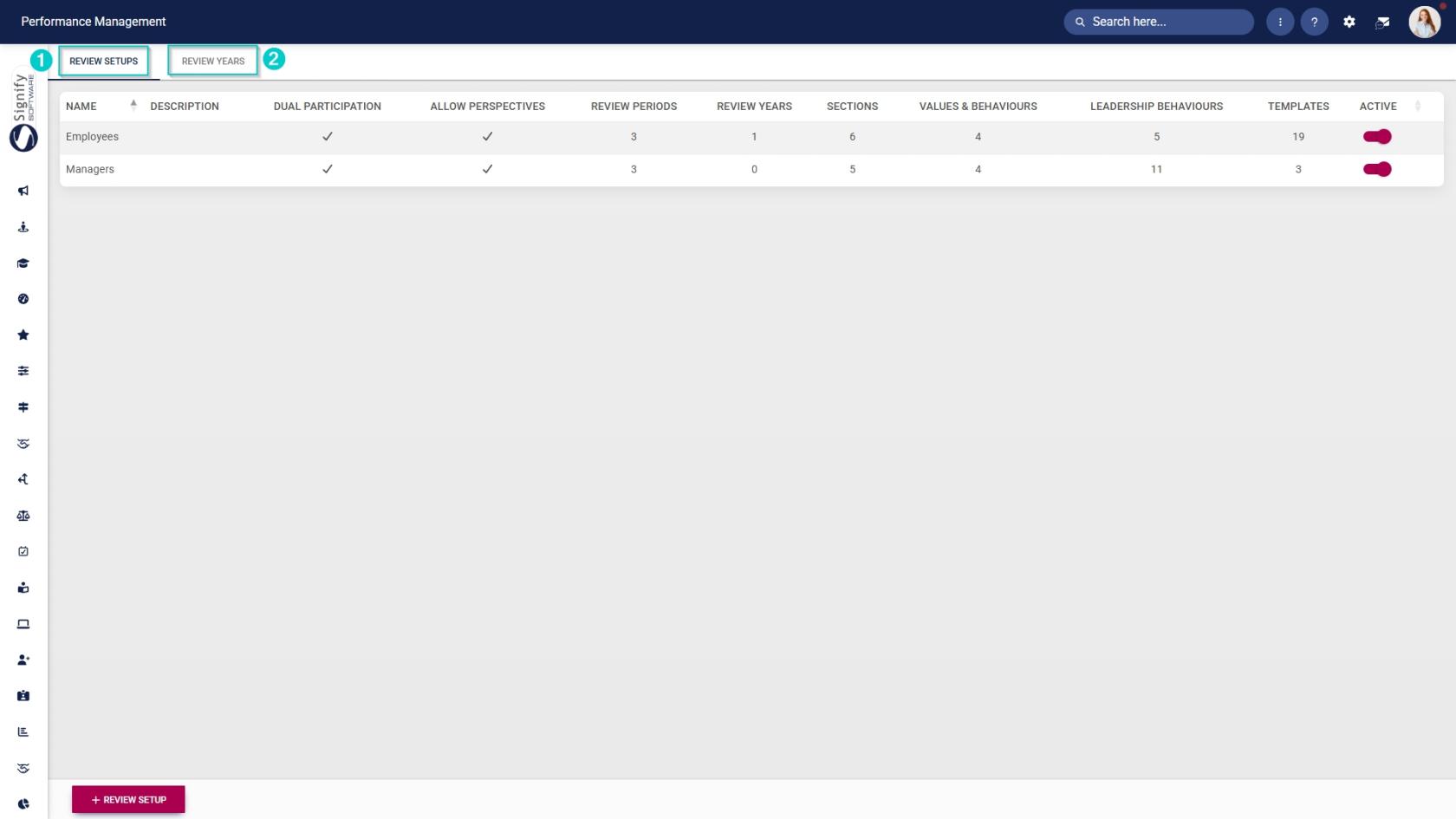Click the Performance Management page title

pos(94,22)
